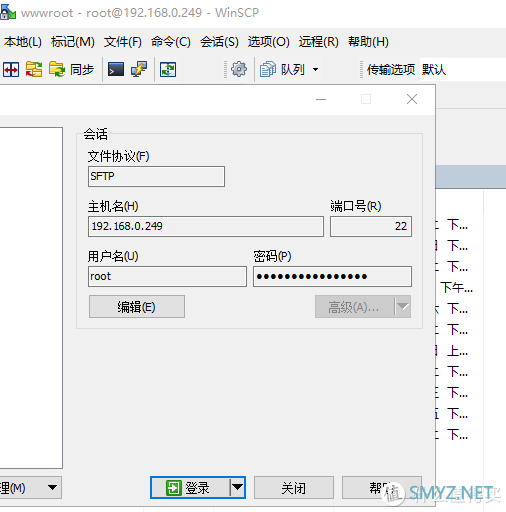The width and height of the screenshot is (506, 512).
Task: Click the port number field showing 22
Action: point(371,226)
